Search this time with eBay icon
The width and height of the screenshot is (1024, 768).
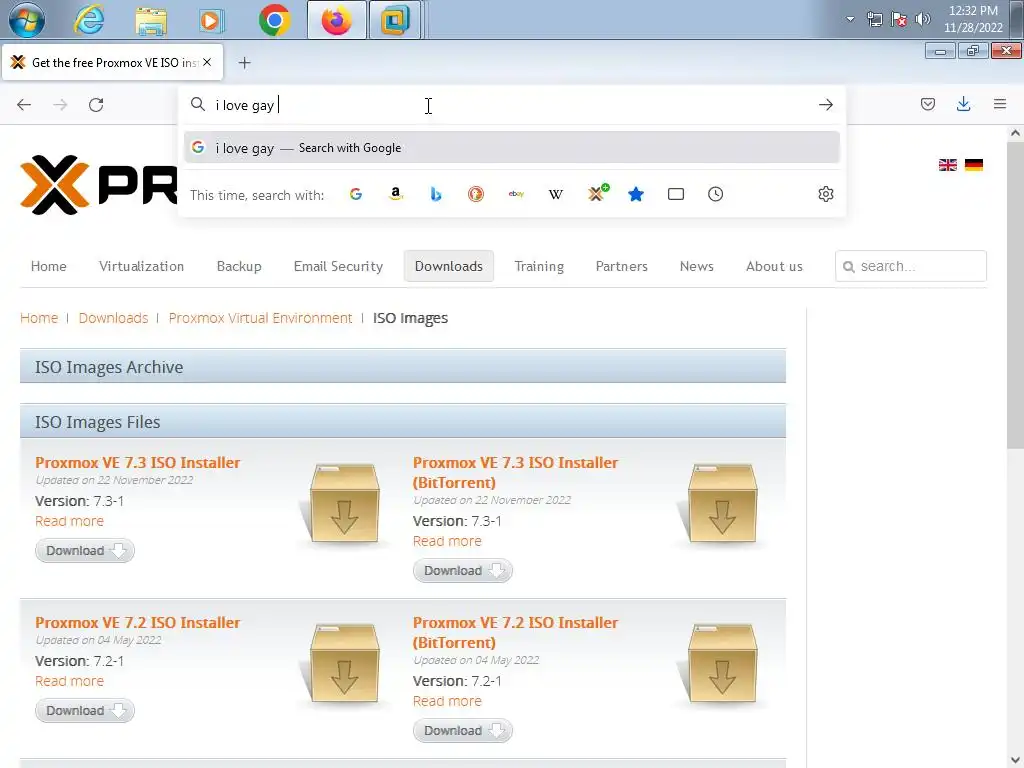[x=516, y=194]
